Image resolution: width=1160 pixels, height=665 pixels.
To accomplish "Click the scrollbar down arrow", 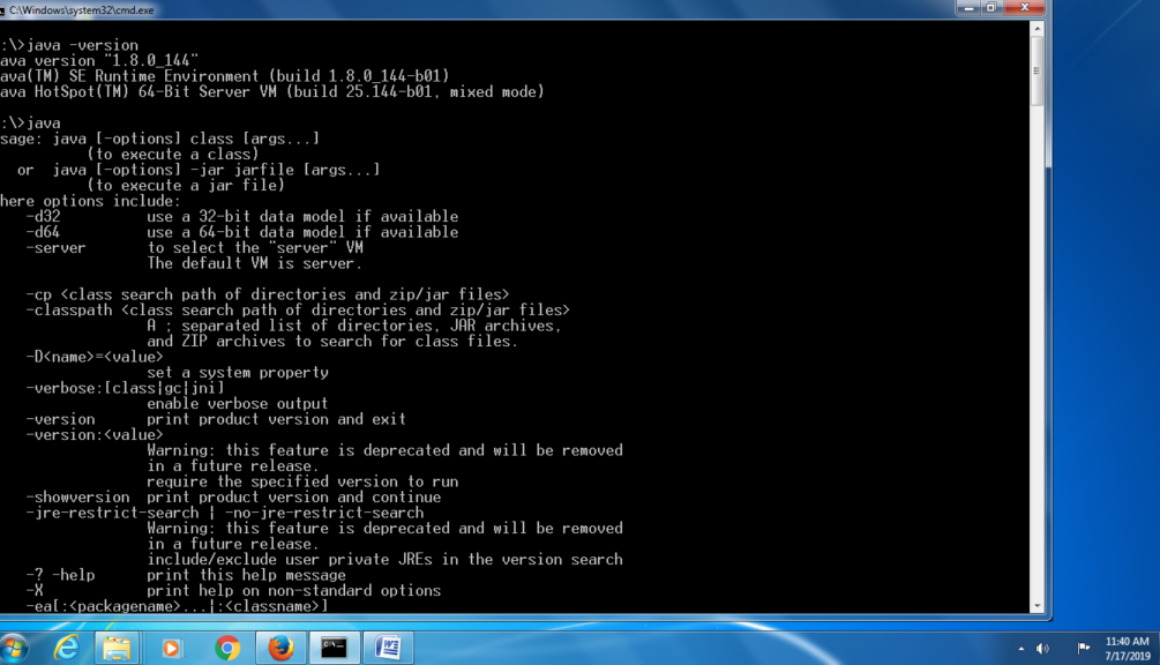I will (x=1039, y=606).
